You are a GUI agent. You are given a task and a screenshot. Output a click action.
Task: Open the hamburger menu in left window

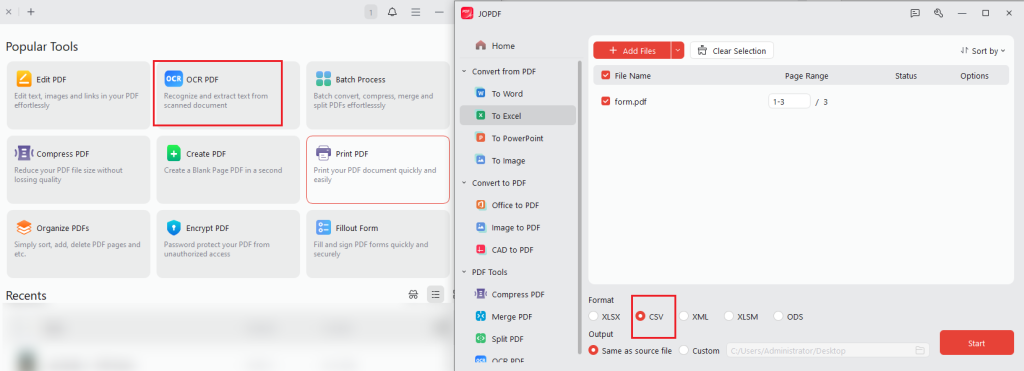415,12
